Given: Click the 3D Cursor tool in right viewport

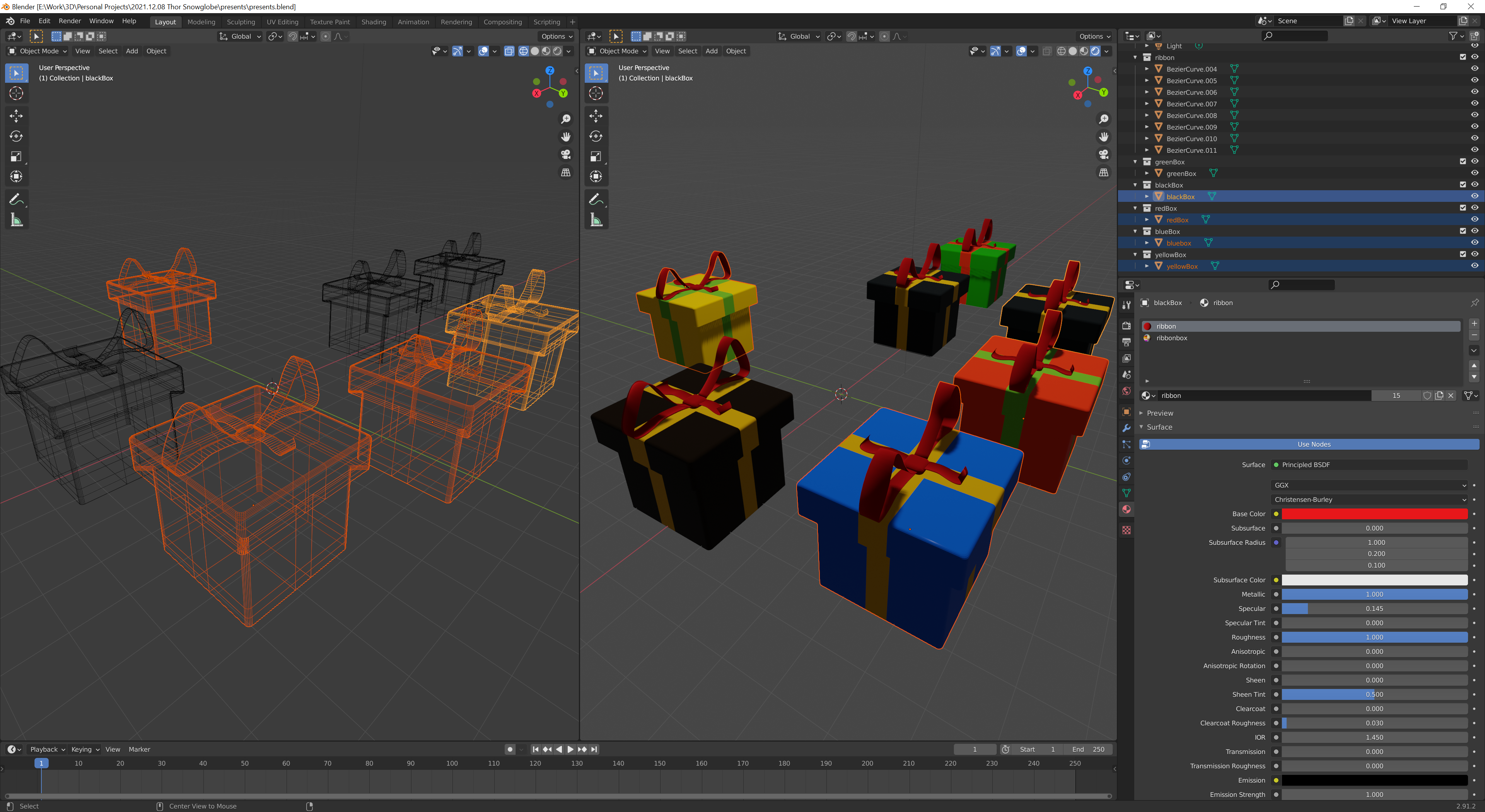Looking at the screenshot, I should (x=596, y=93).
